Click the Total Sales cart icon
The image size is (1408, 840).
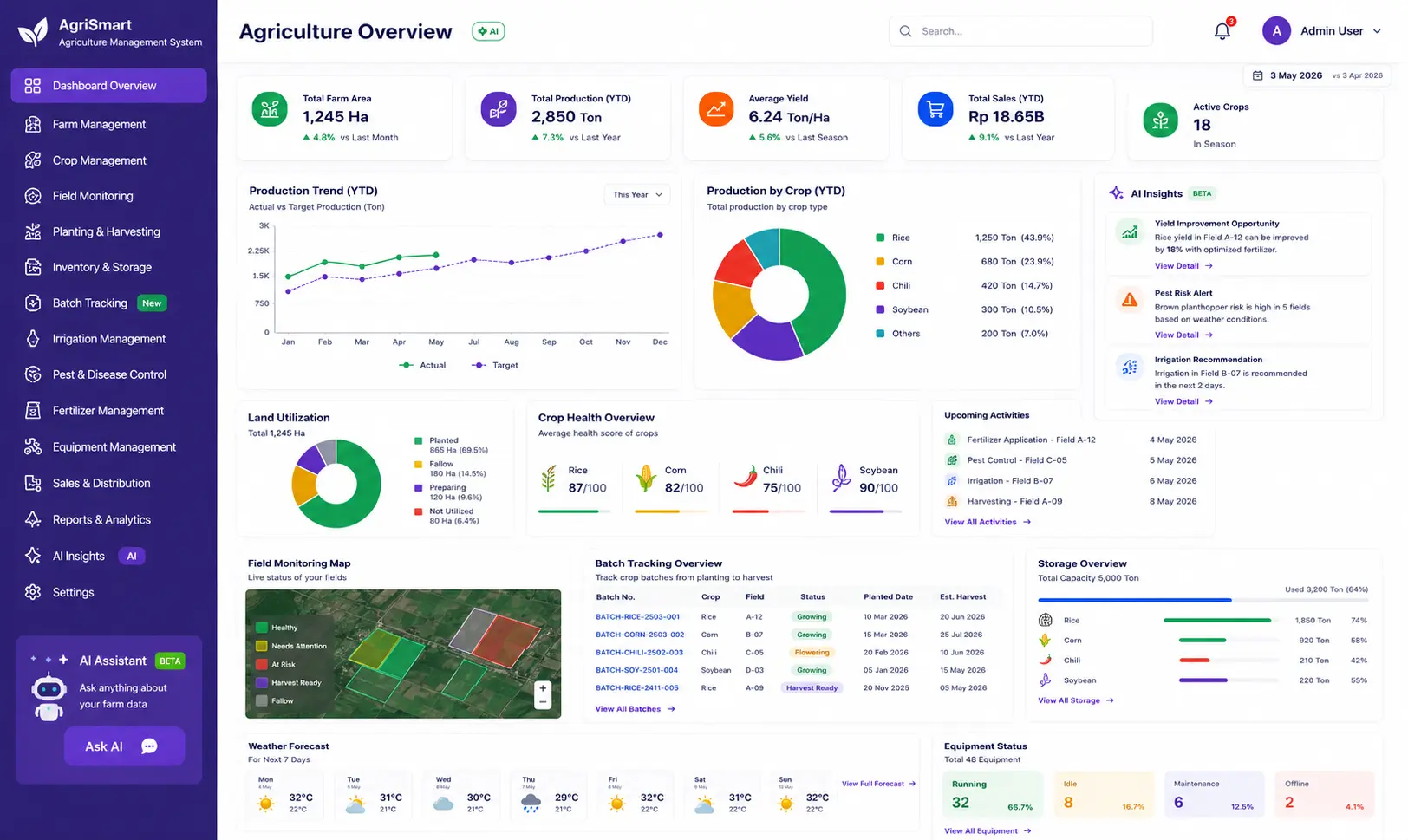pos(935,109)
